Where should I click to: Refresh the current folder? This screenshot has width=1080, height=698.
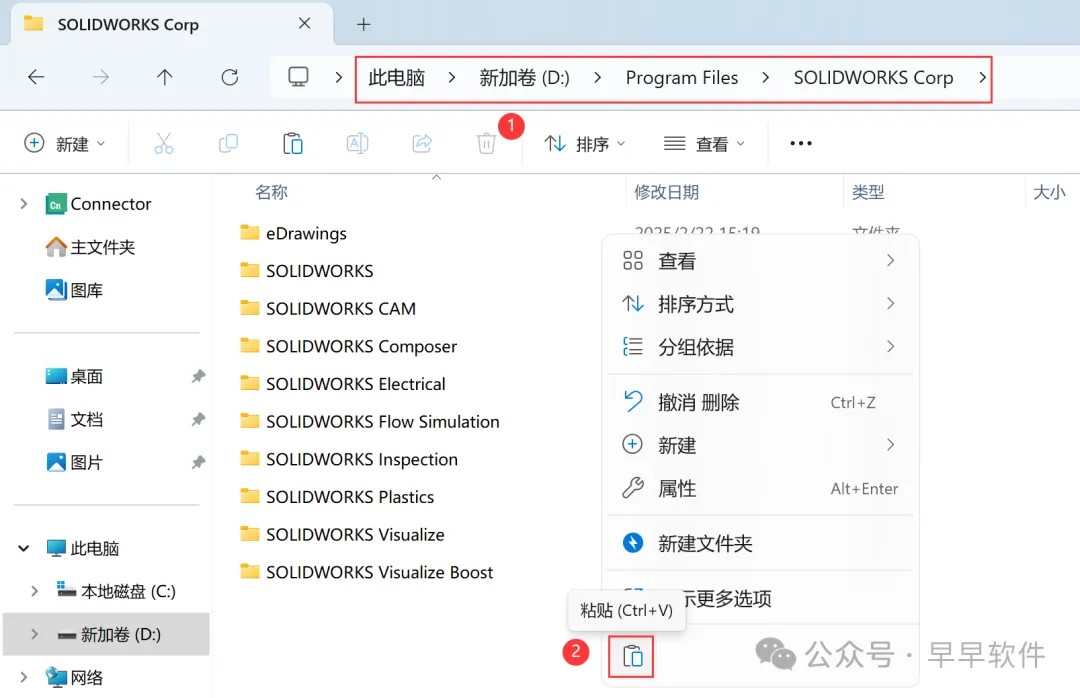click(230, 76)
